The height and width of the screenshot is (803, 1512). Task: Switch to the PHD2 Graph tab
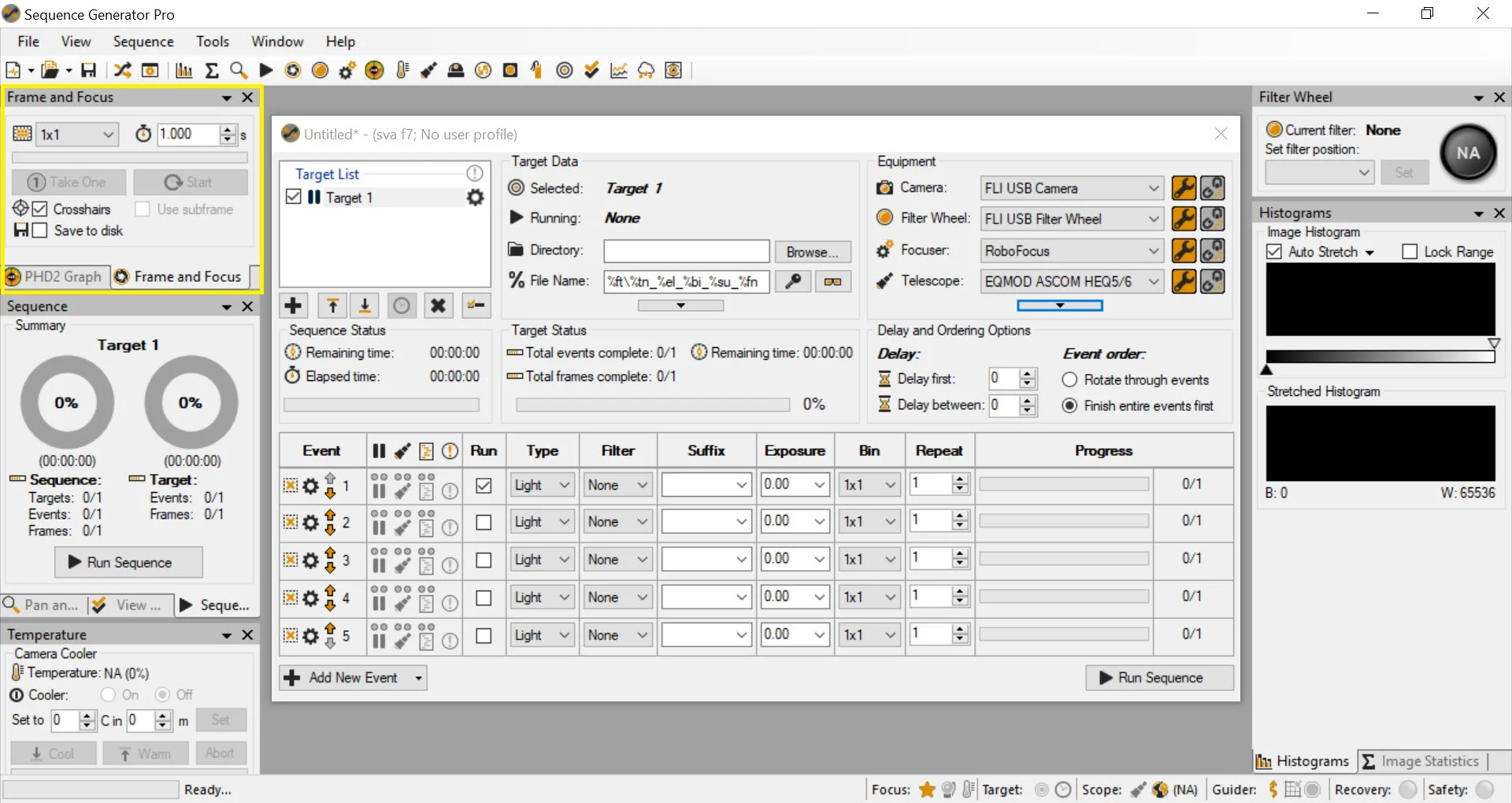coord(55,276)
